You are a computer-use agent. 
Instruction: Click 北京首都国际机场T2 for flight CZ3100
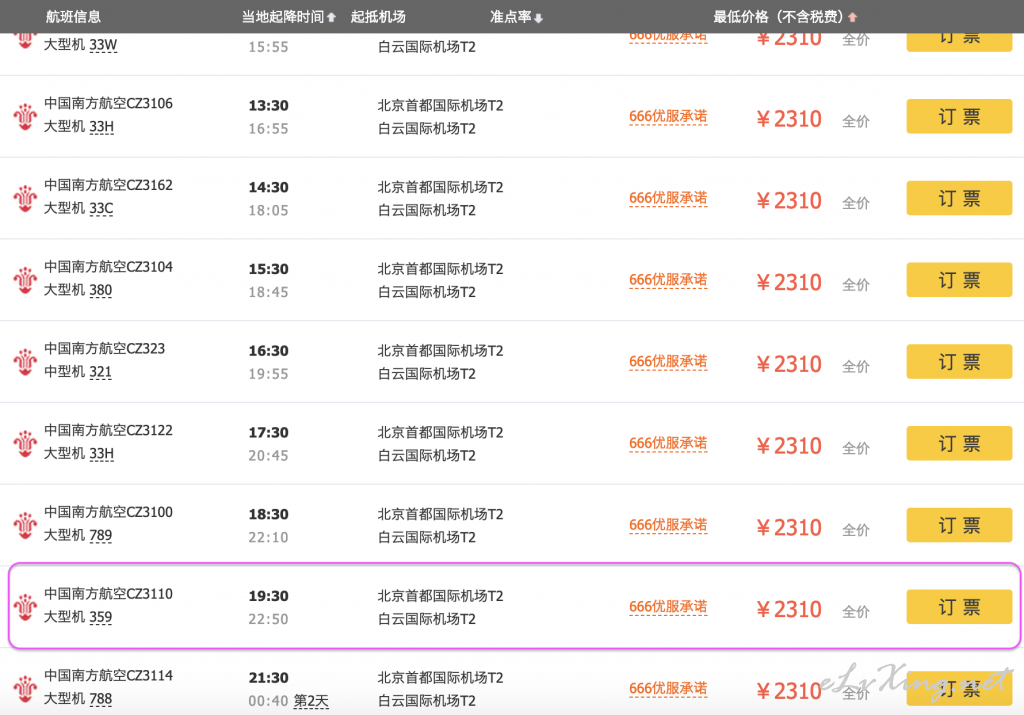coord(441,514)
